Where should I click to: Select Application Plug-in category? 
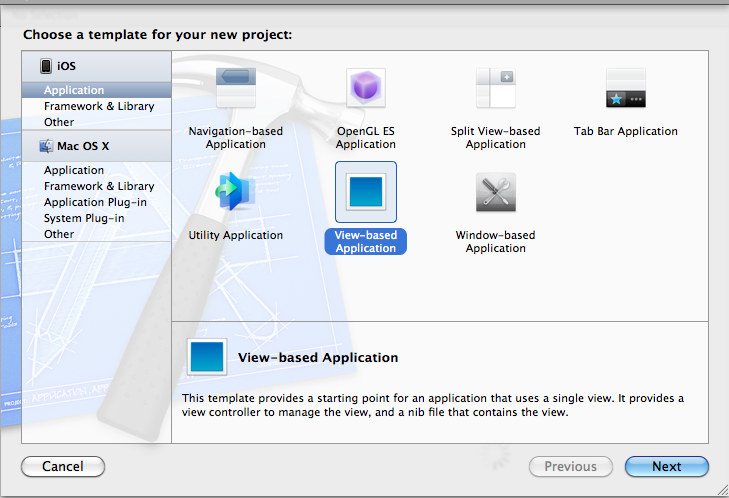click(x=97, y=202)
